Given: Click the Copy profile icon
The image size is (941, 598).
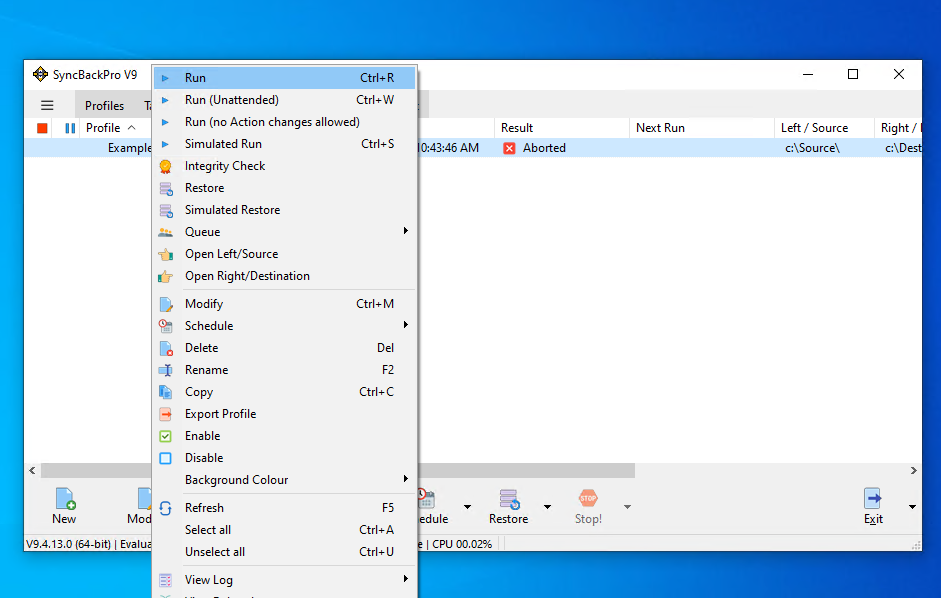Looking at the screenshot, I should tap(166, 392).
